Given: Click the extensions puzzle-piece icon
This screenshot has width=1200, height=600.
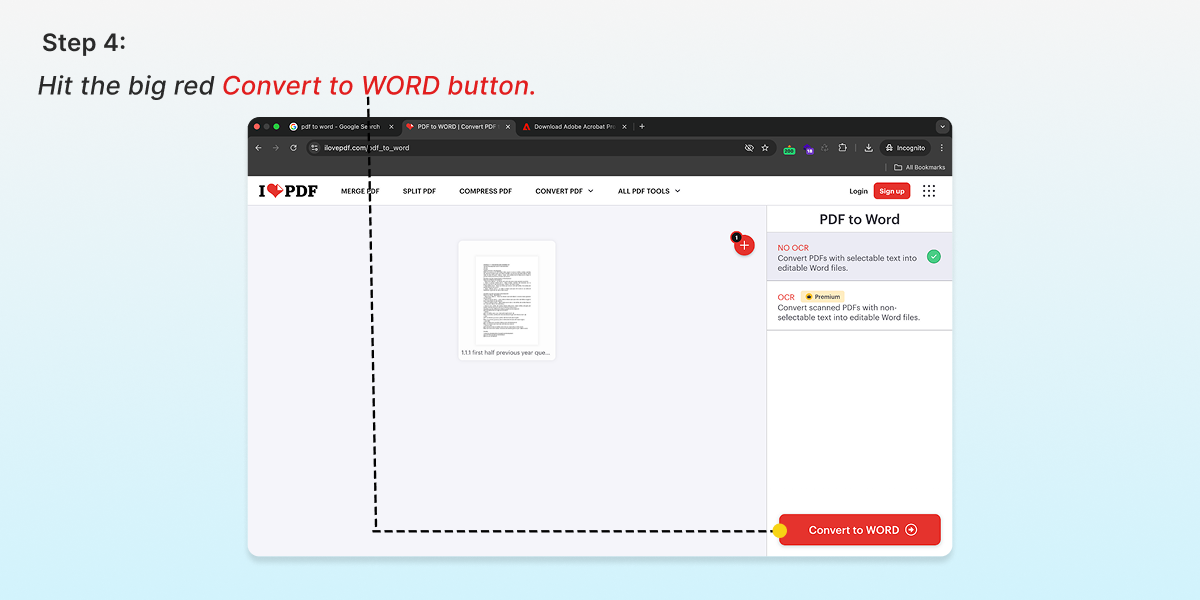Looking at the screenshot, I should [x=842, y=147].
